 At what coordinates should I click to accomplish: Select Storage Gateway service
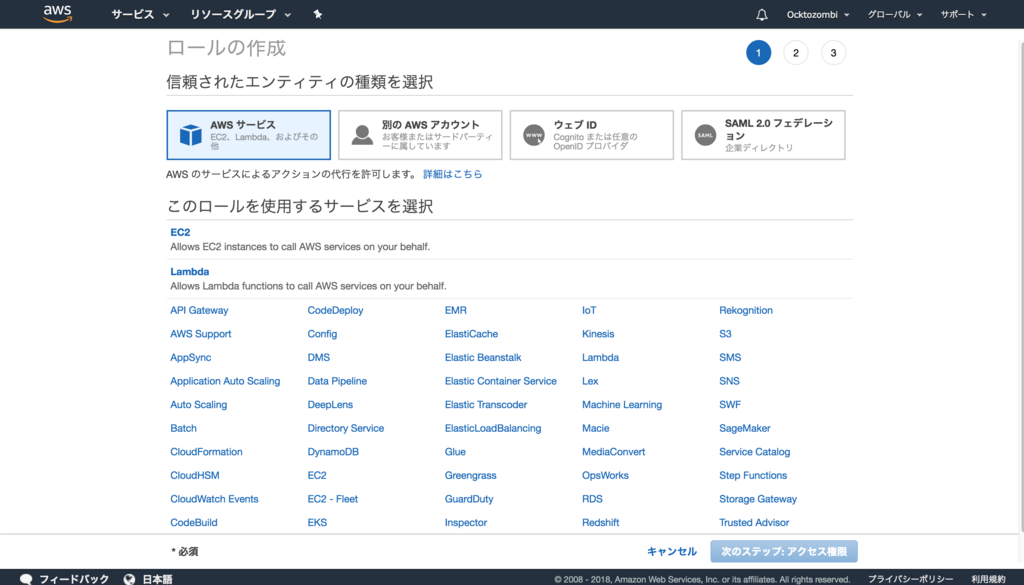point(758,499)
